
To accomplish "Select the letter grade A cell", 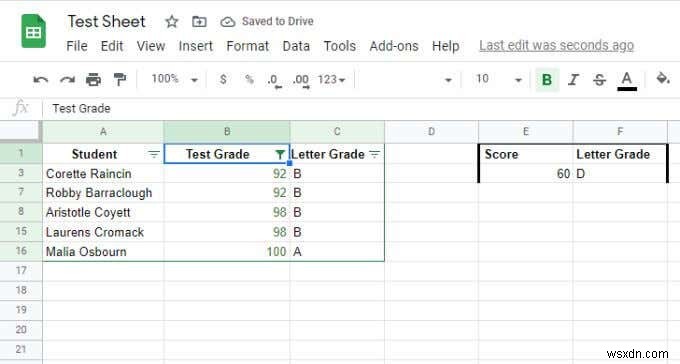I will pos(337,252).
